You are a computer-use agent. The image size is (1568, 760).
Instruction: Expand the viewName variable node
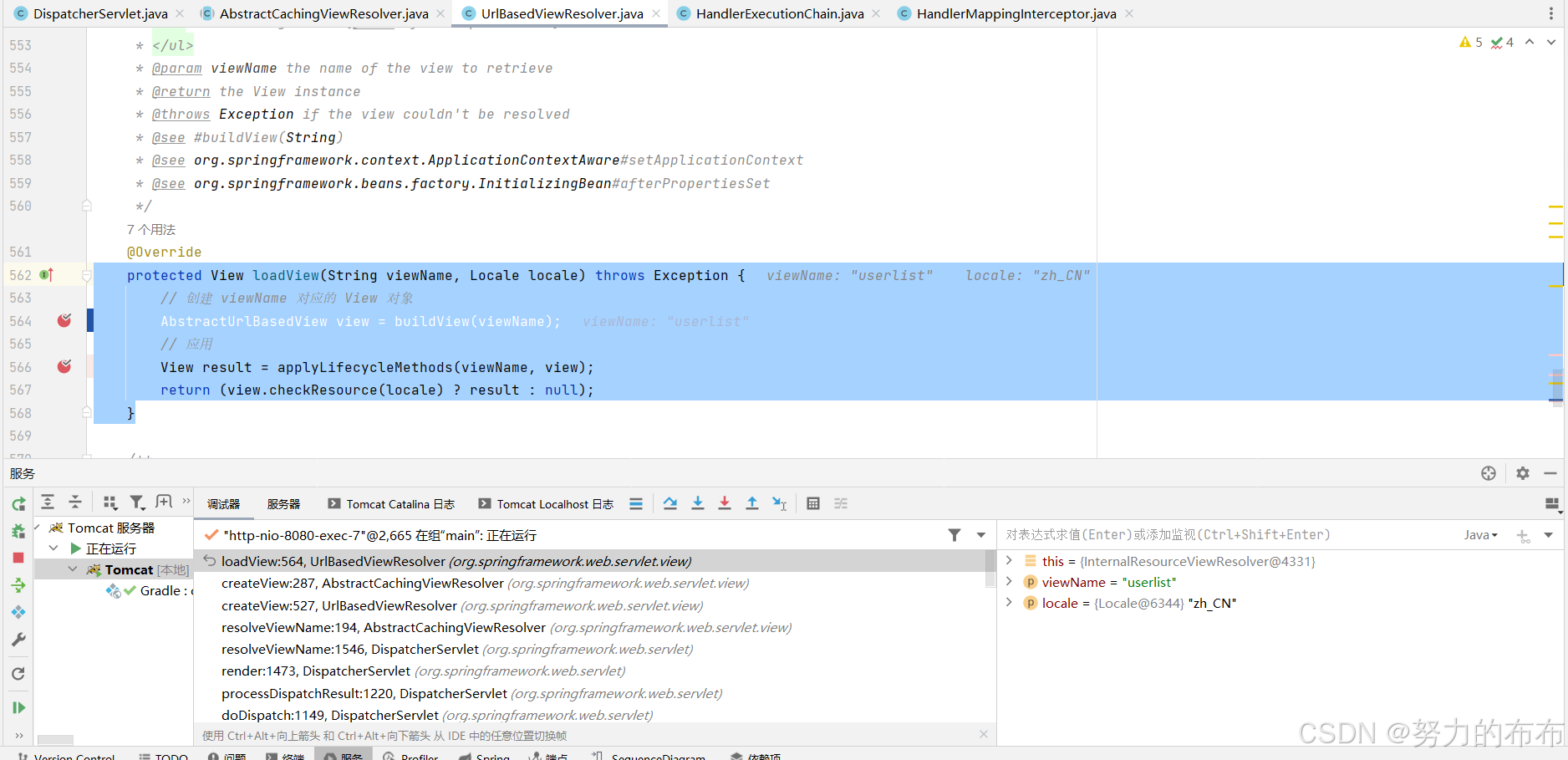click(1009, 581)
